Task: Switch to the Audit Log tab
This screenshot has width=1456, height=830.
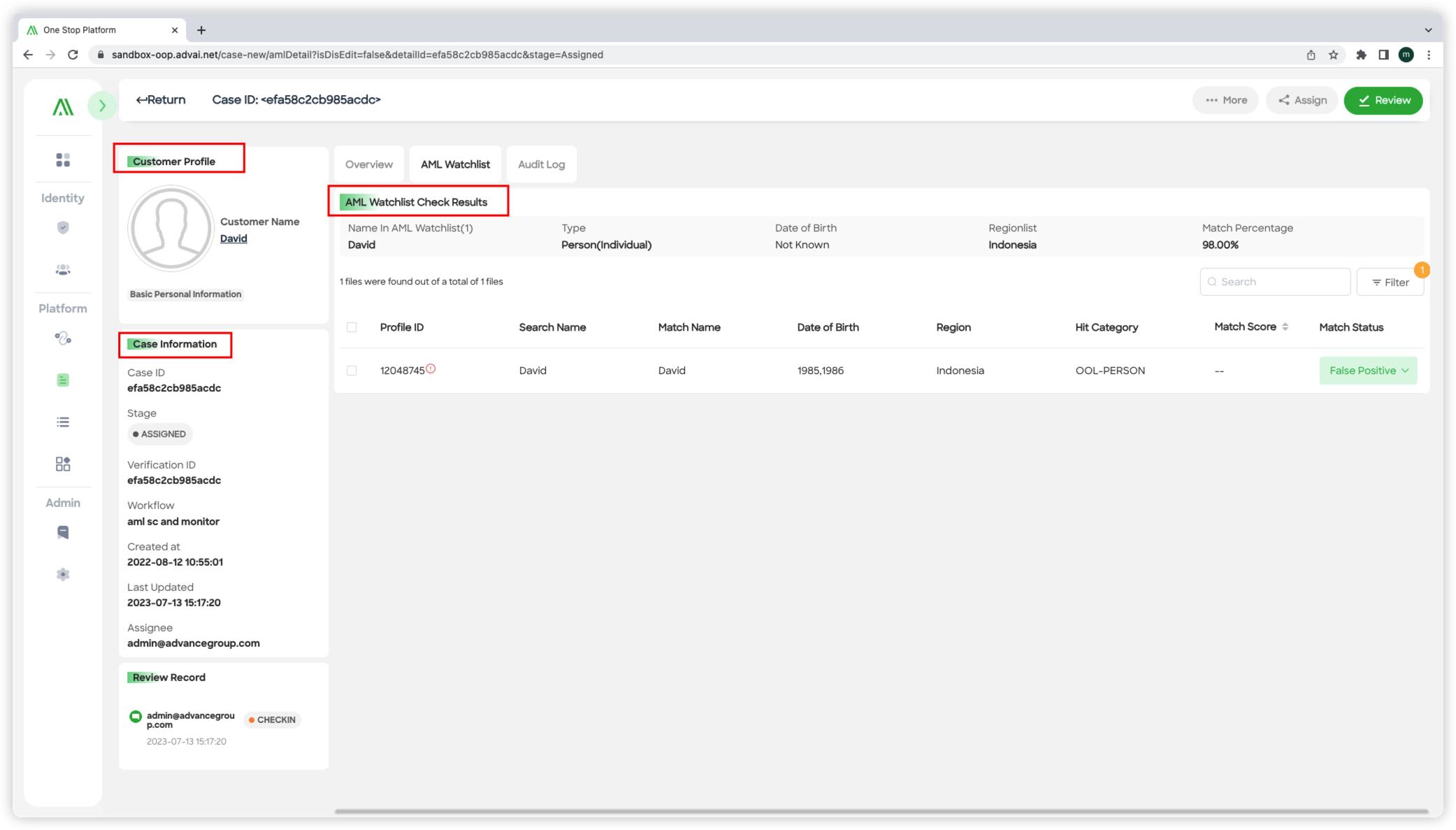Action: click(541, 164)
